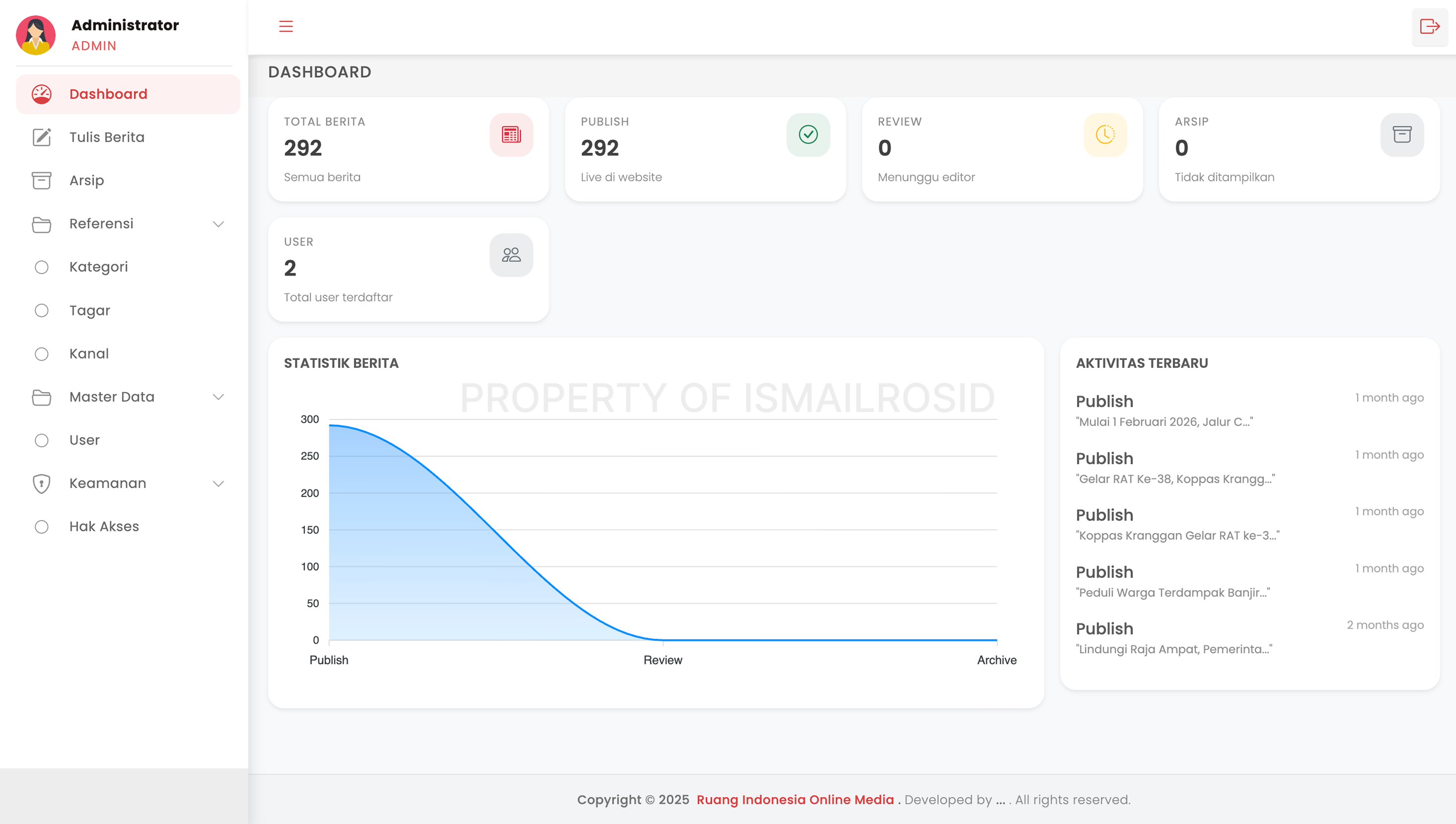1456x824 pixels.
Task: Select the Kategori circle menu item
Action: pos(99,266)
